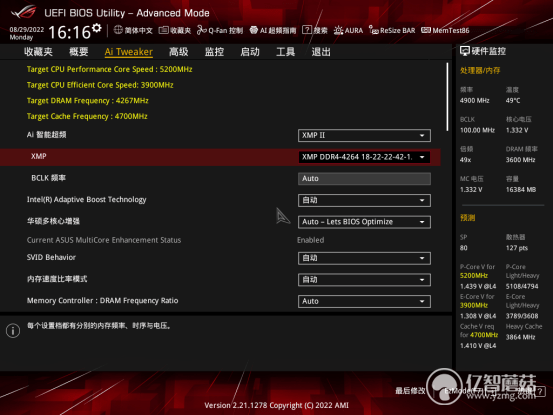
Task: Click the BIOS version copyright line
Action: (276, 405)
